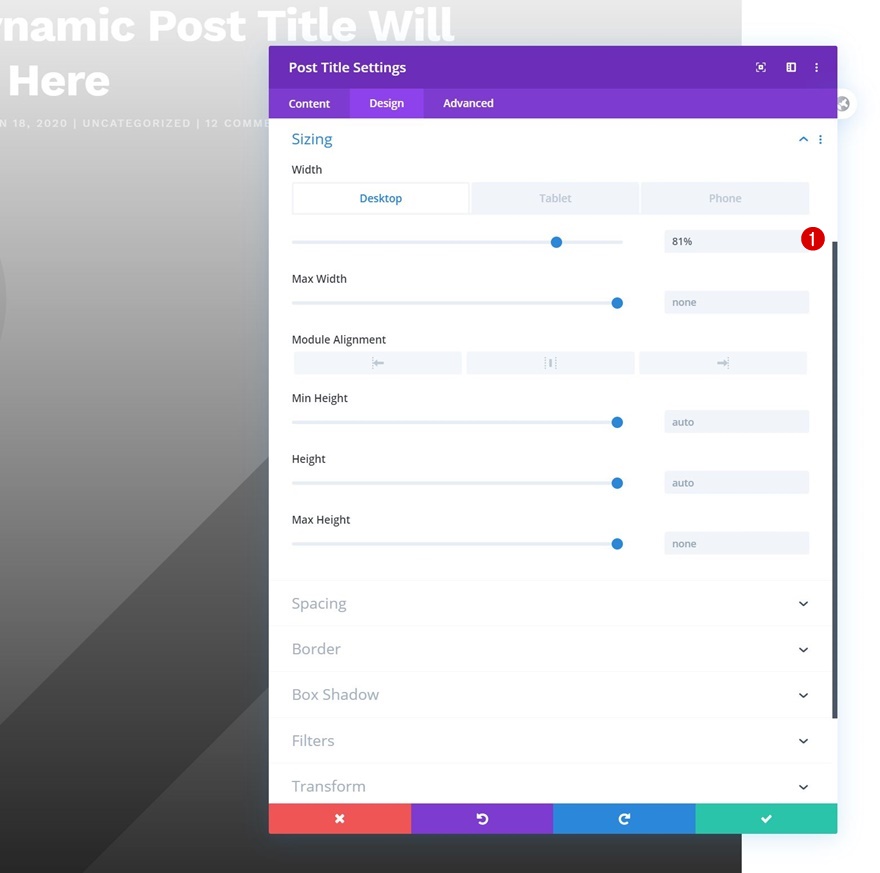Viewport: 880px width, 873px height.
Task: Click the UNCATEGORIZED post meta link
Action: pyautogui.click(x=136, y=123)
